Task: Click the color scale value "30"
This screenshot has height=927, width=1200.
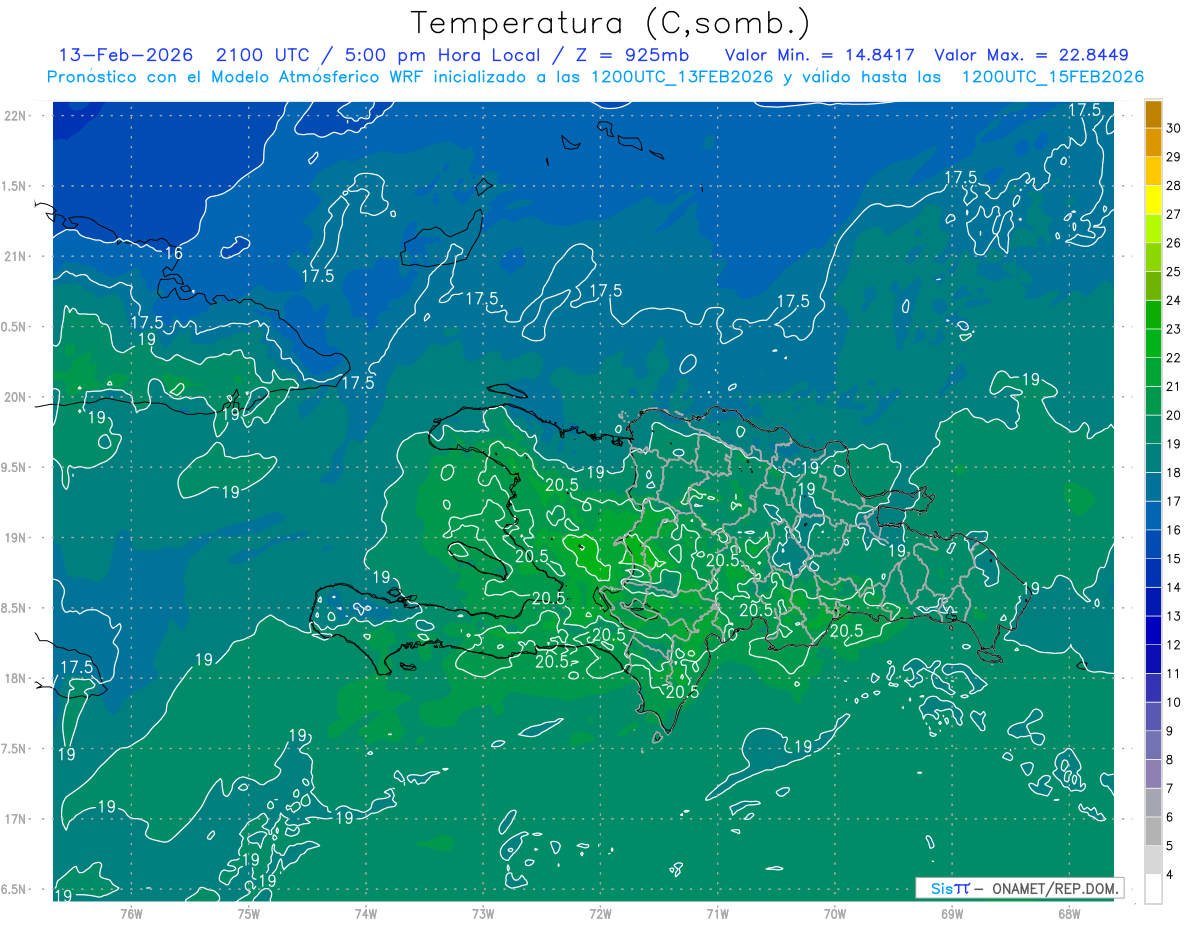Action: click(x=1174, y=128)
